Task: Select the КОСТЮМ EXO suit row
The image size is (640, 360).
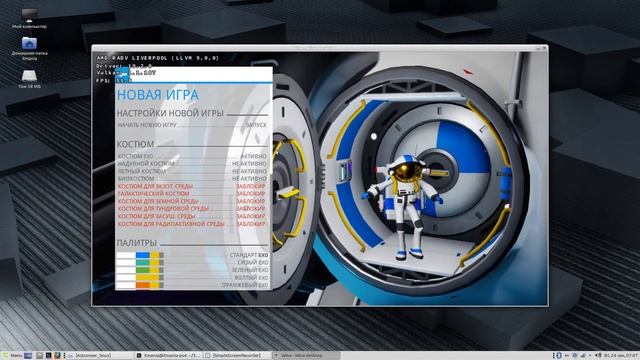Action: 192,156
